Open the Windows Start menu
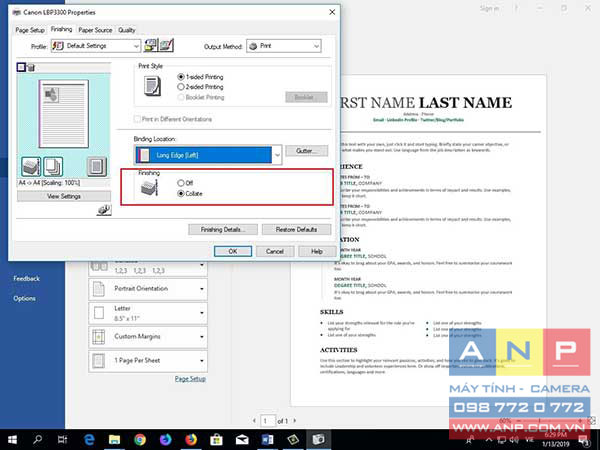The width and height of the screenshot is (600, 450). point(12,440)
